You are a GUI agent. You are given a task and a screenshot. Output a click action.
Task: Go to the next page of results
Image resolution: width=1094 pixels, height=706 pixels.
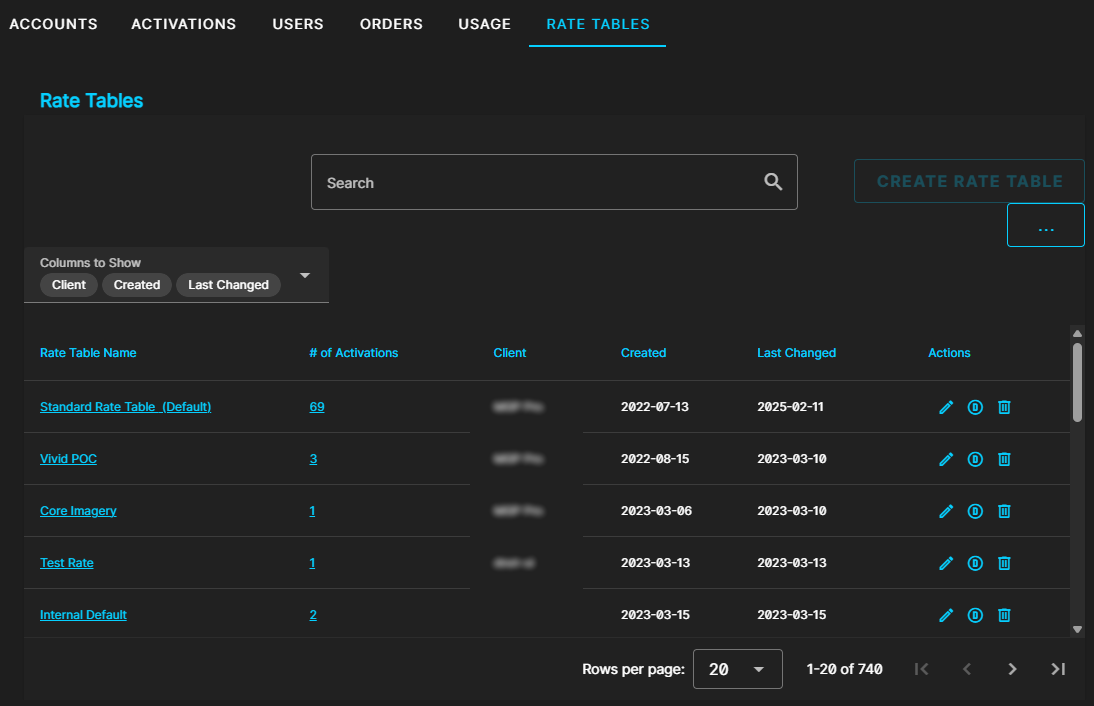[1012, 669]
